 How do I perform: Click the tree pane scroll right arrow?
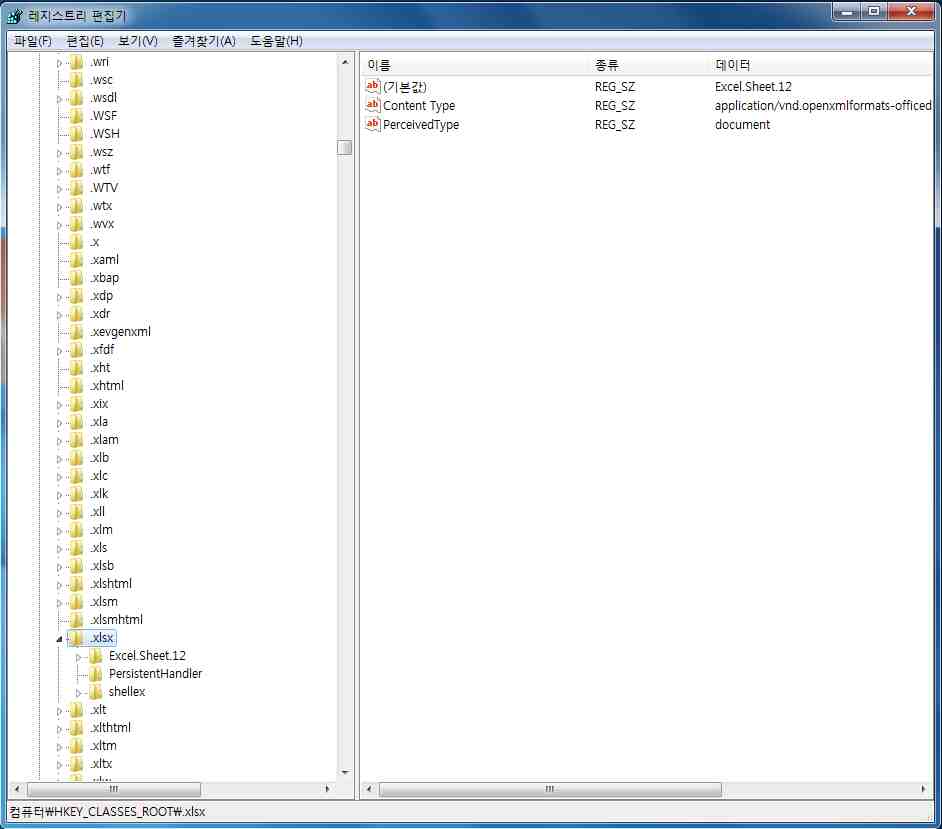(327, 789)
